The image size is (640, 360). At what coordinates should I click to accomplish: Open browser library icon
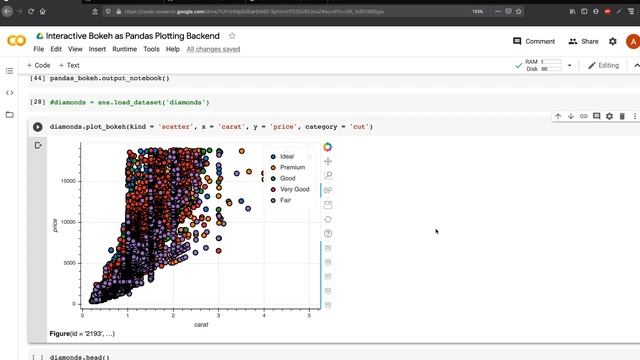[573, 11]
